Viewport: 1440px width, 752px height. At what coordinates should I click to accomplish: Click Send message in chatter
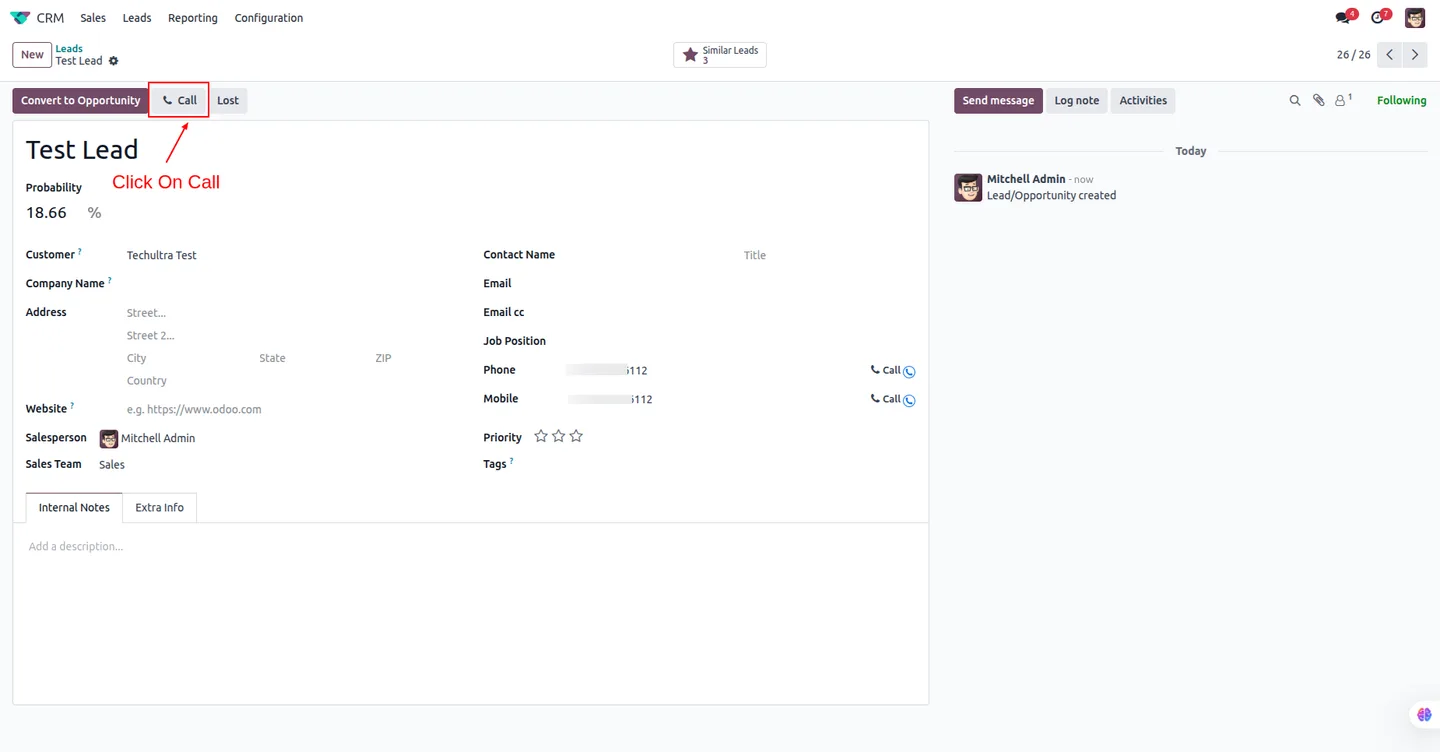998,100
